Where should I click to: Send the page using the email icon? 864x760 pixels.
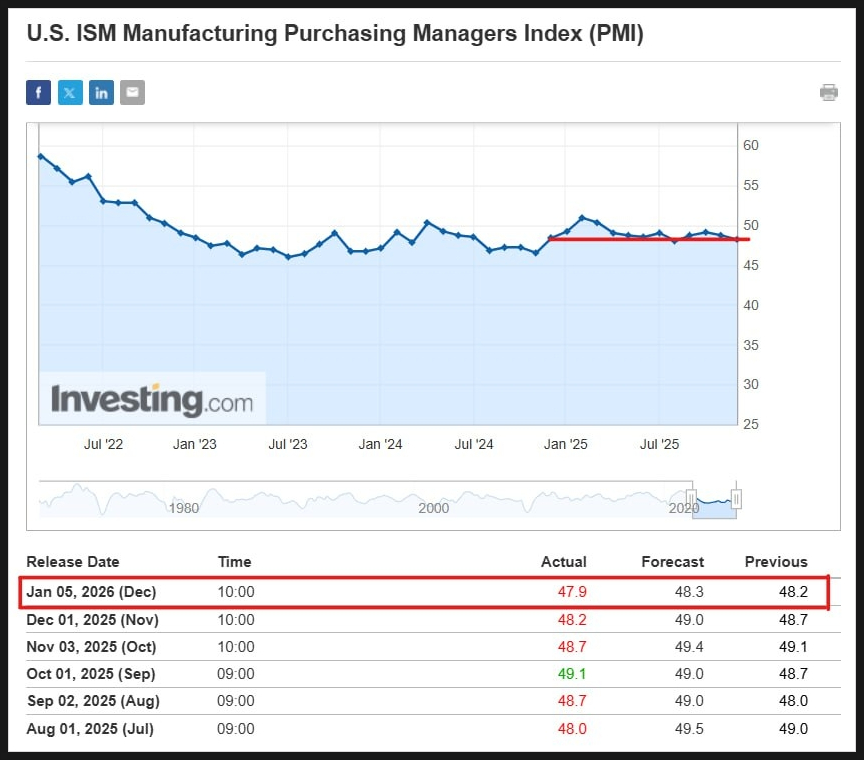point(132,93)
